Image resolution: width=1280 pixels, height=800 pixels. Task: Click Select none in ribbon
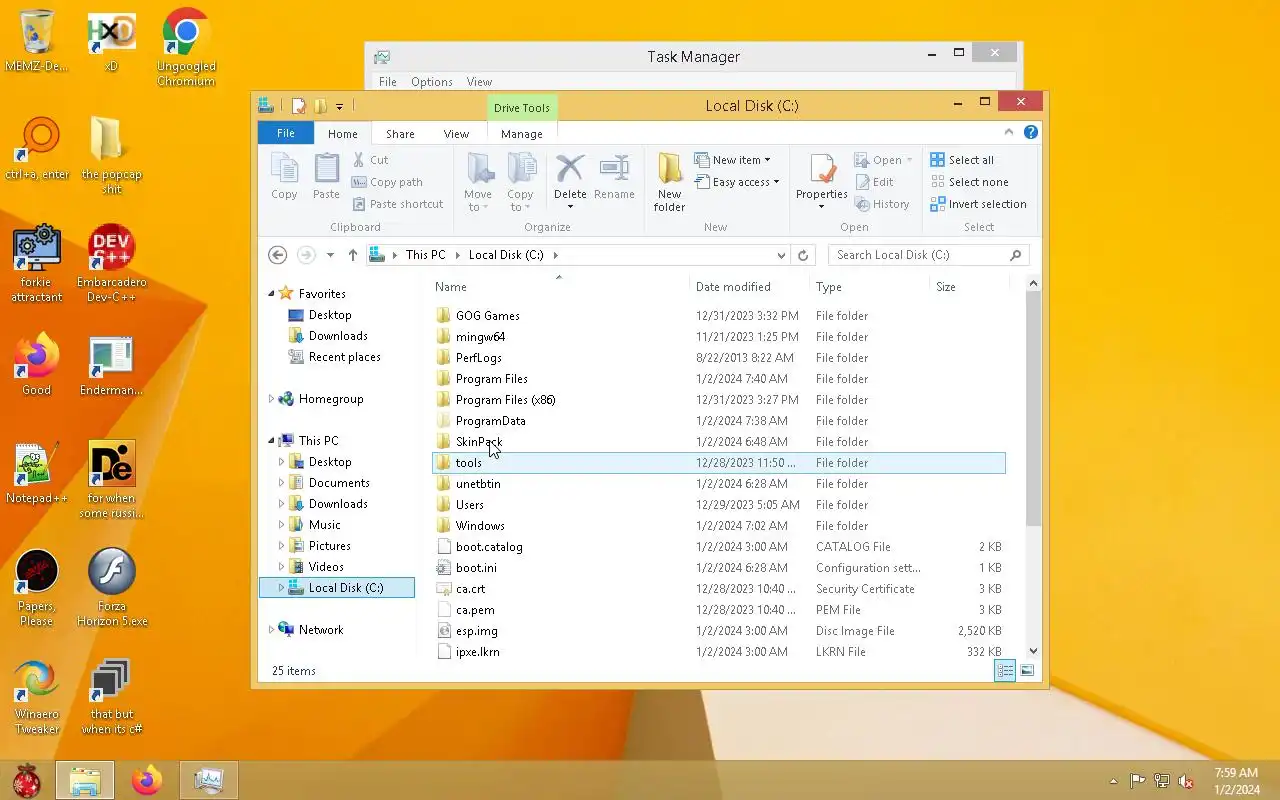pos(969,182)
